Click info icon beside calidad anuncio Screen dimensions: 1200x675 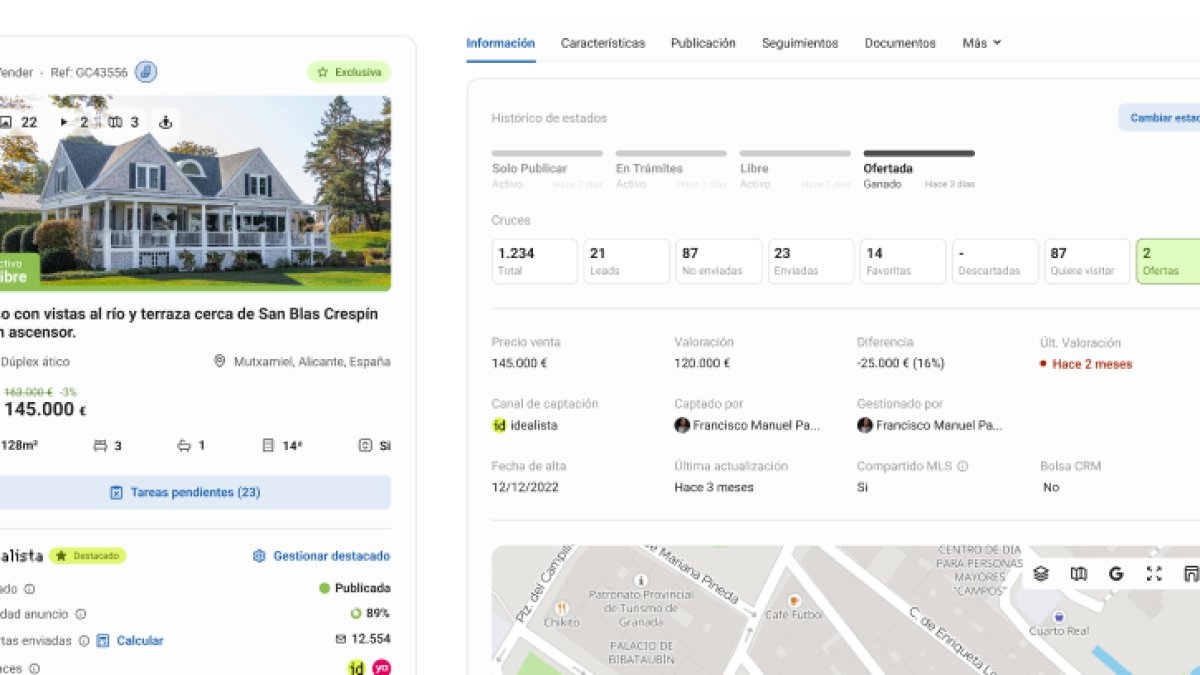click(81, 614)
